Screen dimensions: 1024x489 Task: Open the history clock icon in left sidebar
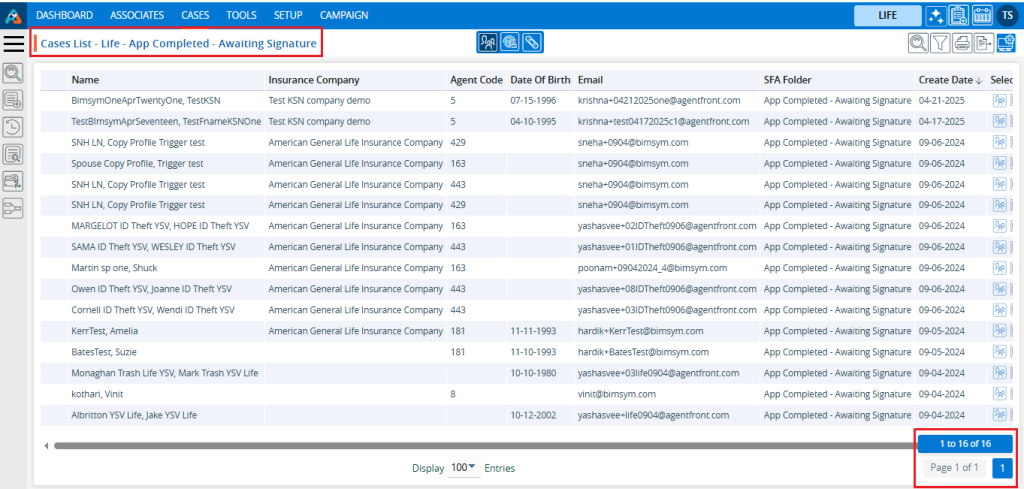click(x=14, y=127)
